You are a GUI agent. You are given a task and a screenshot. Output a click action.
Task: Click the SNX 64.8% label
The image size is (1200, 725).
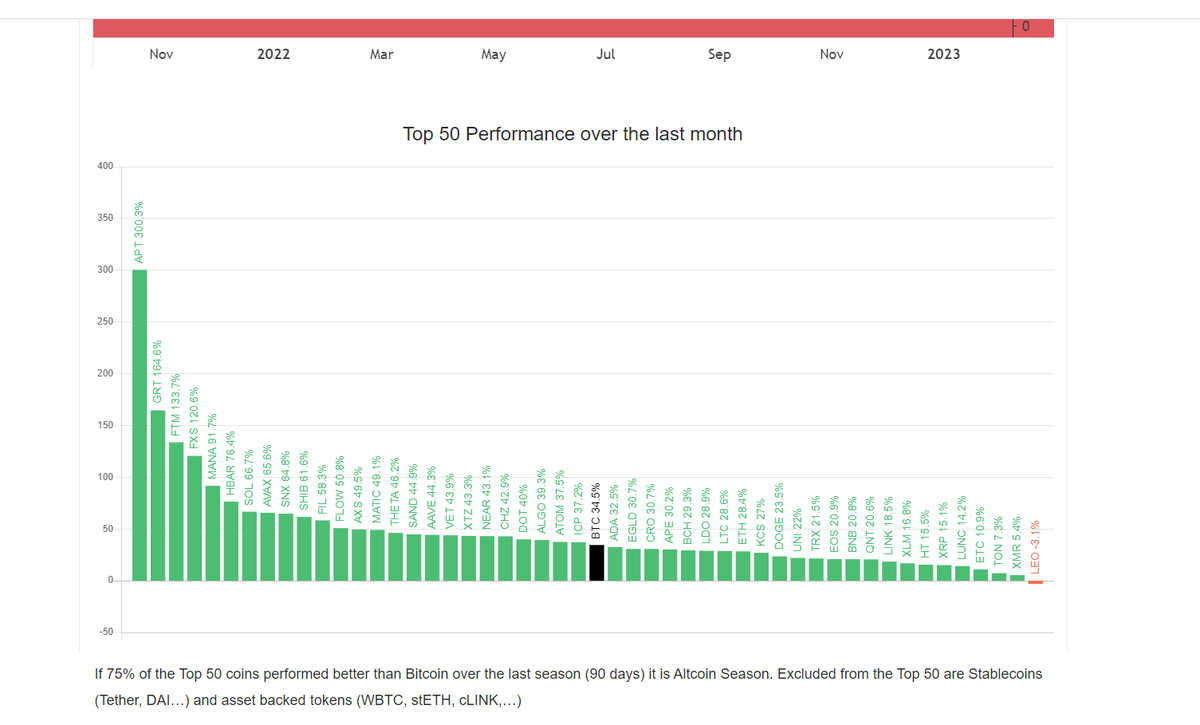(286, 479)
